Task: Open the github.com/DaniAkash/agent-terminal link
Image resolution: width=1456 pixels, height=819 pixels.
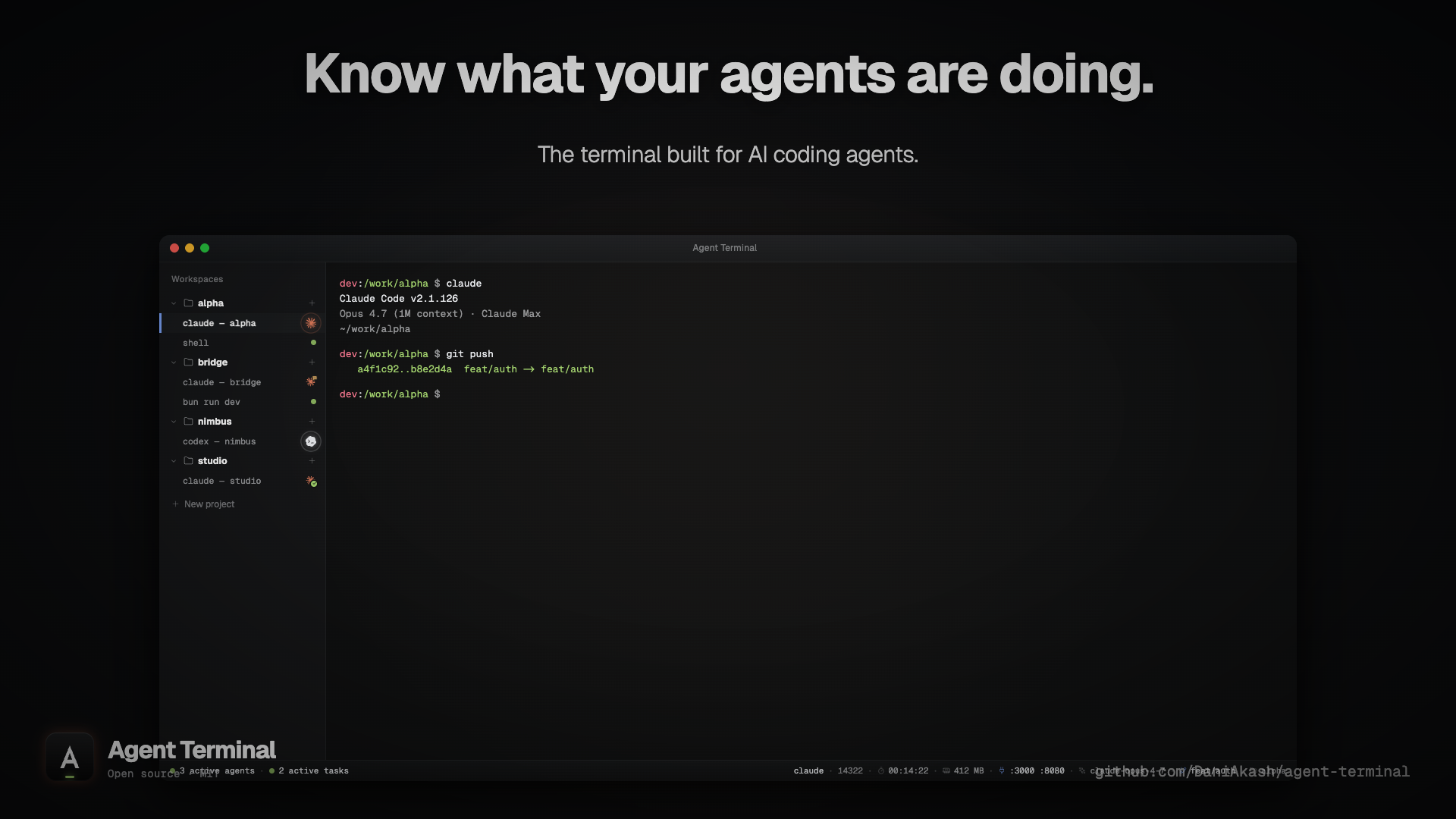Action: (1252, 771)
